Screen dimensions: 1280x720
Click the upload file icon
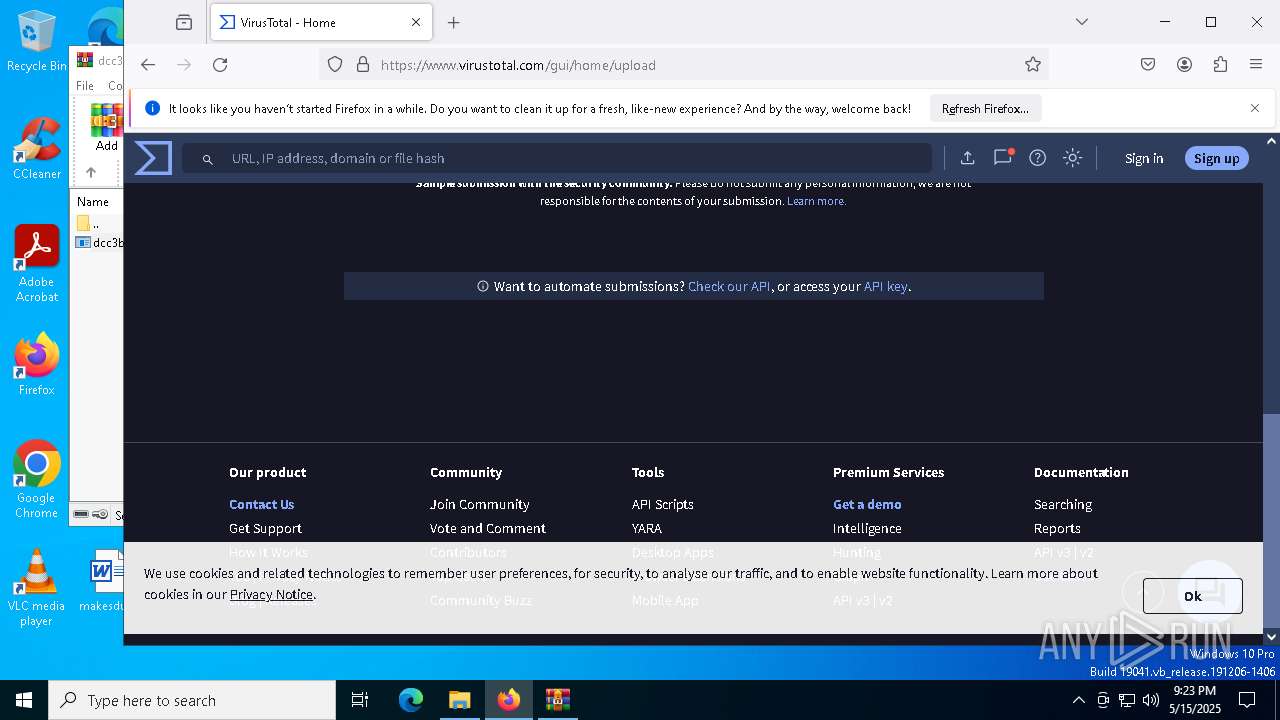(967, 158)
